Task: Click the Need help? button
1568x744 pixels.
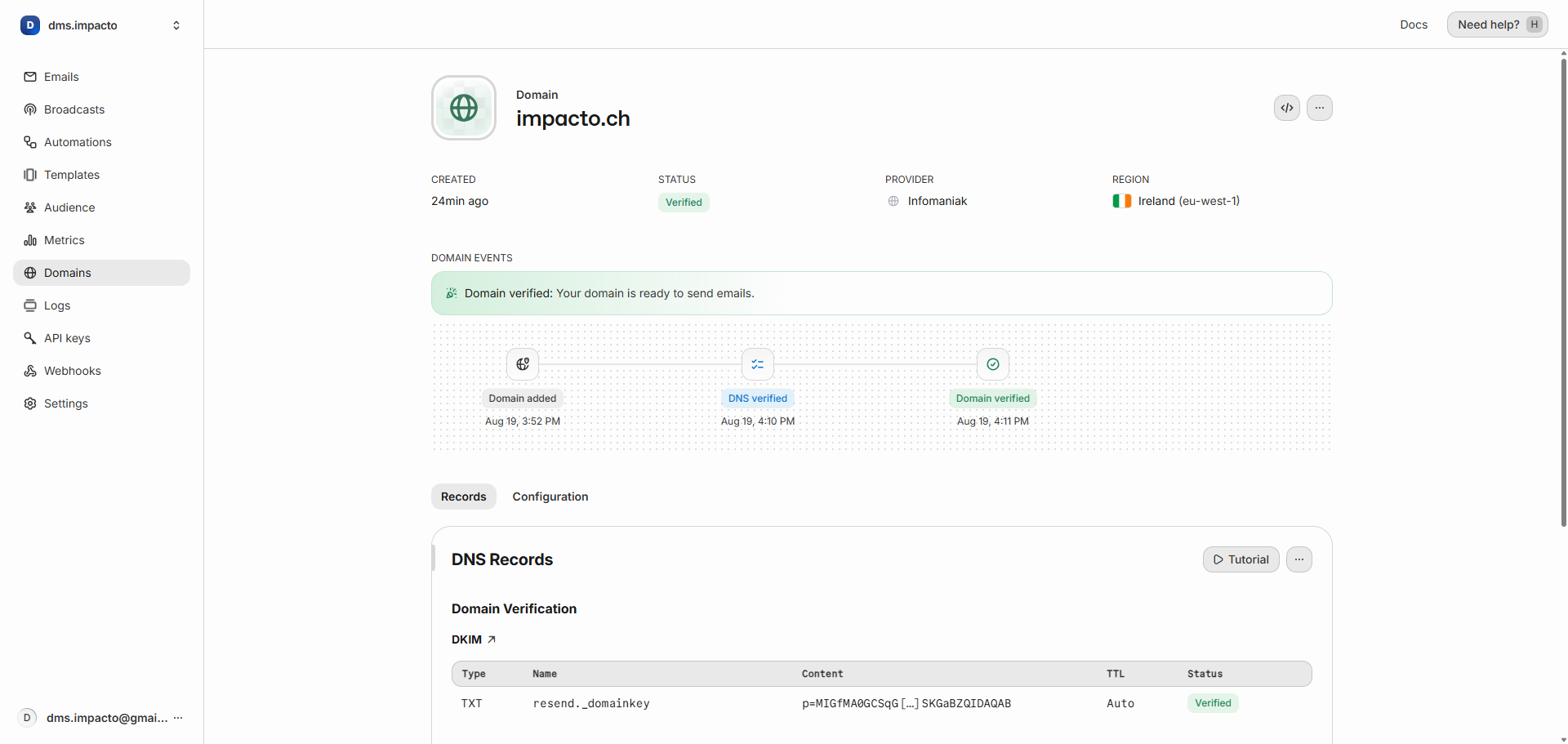Action: (x=1498, y=25)
